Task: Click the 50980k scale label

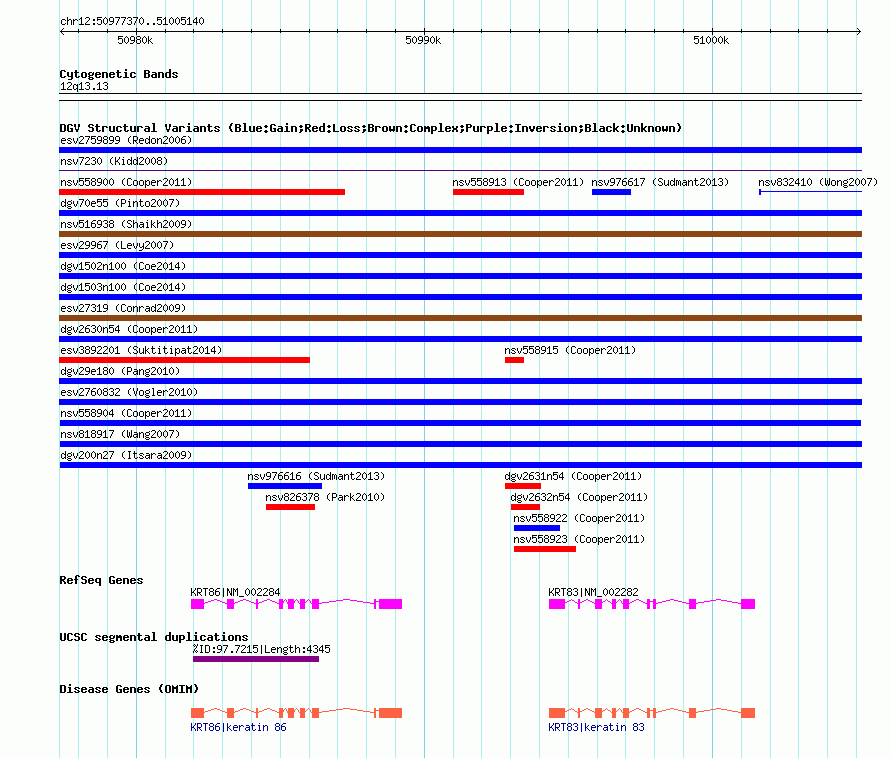Action: 135,40
